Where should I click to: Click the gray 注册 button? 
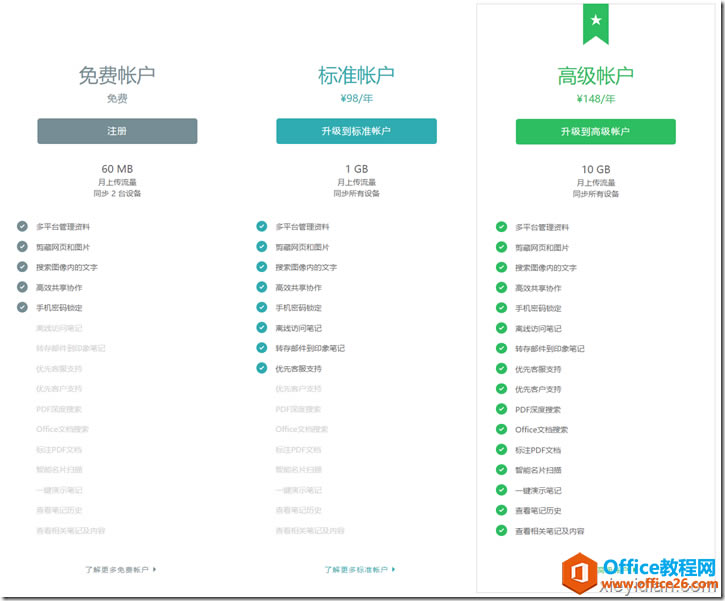[117, 131]
